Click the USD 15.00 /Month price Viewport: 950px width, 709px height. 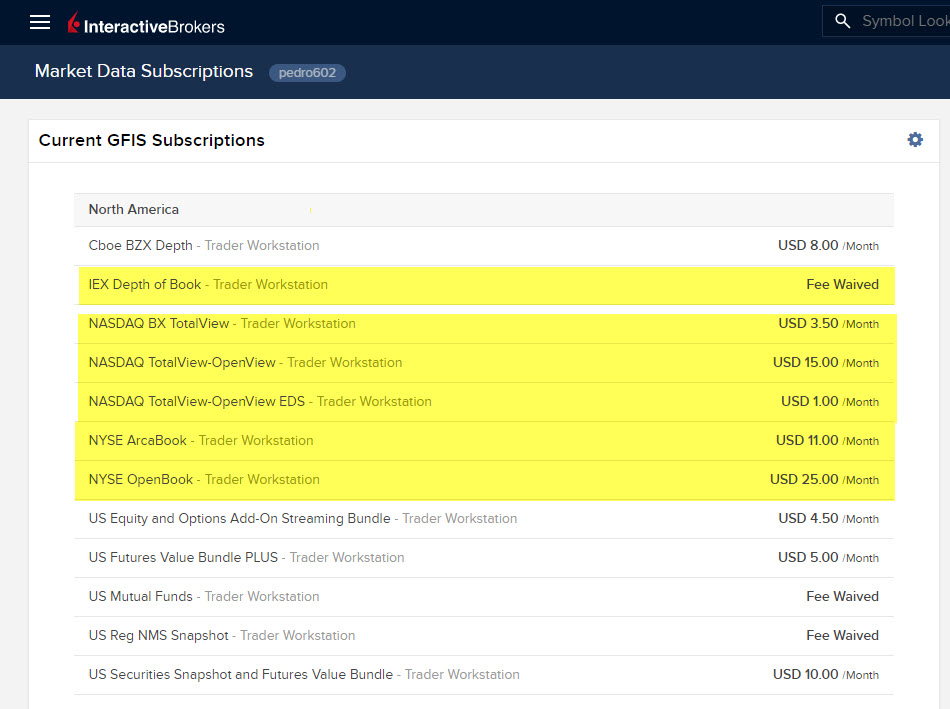826,362
